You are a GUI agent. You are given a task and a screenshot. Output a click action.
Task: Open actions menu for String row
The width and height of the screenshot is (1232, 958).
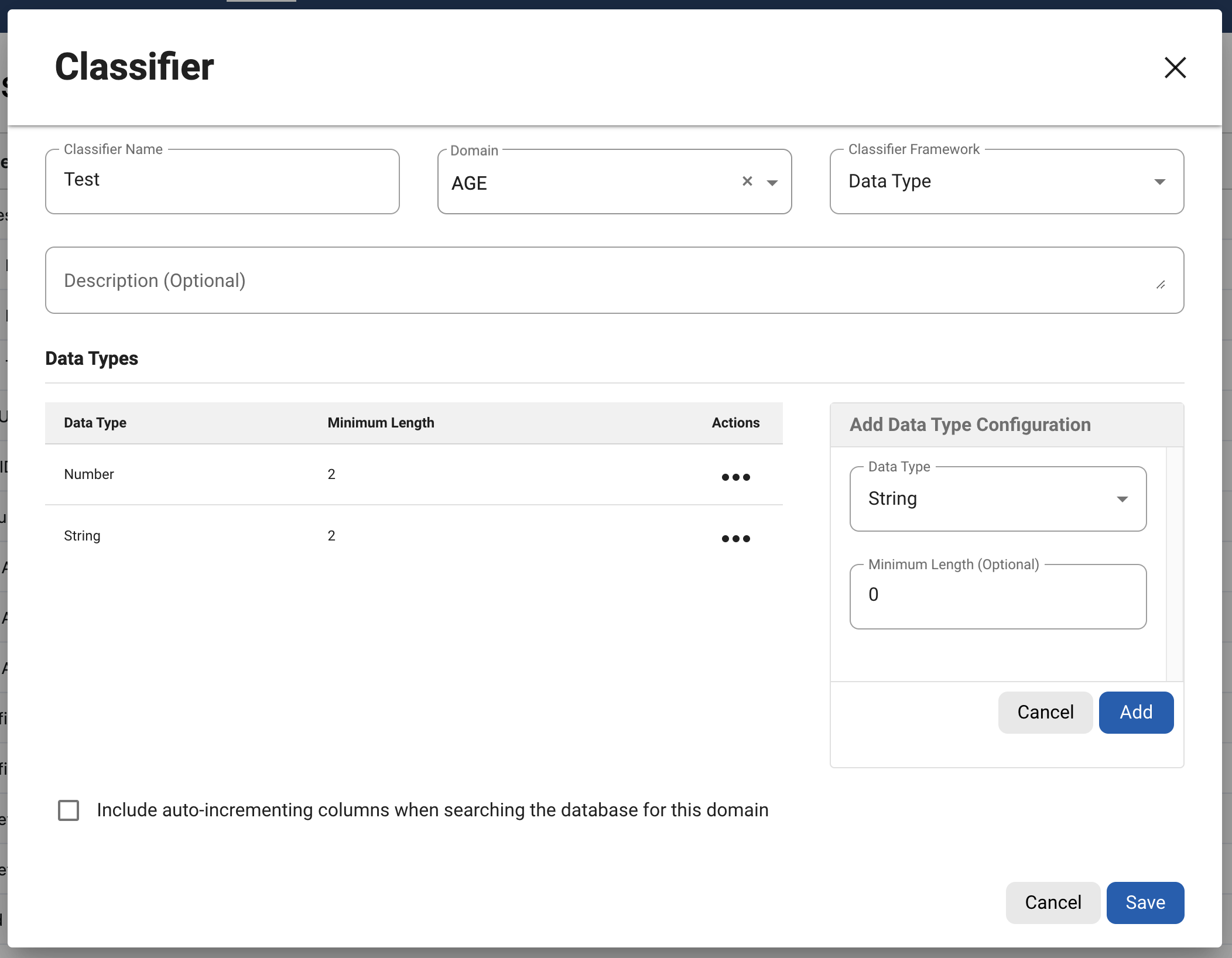pyautogui.click(x=735, y=538)
